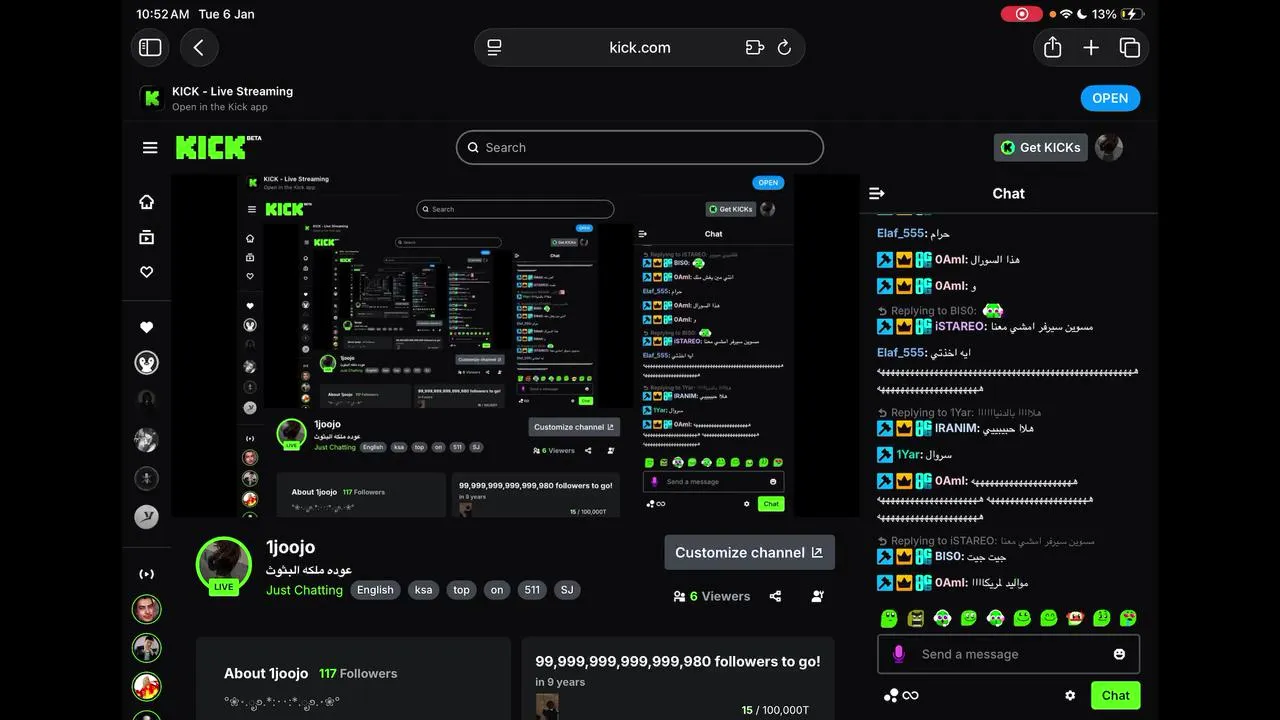
Task: Click the iSTAREO username in chat
Action: 960,326
